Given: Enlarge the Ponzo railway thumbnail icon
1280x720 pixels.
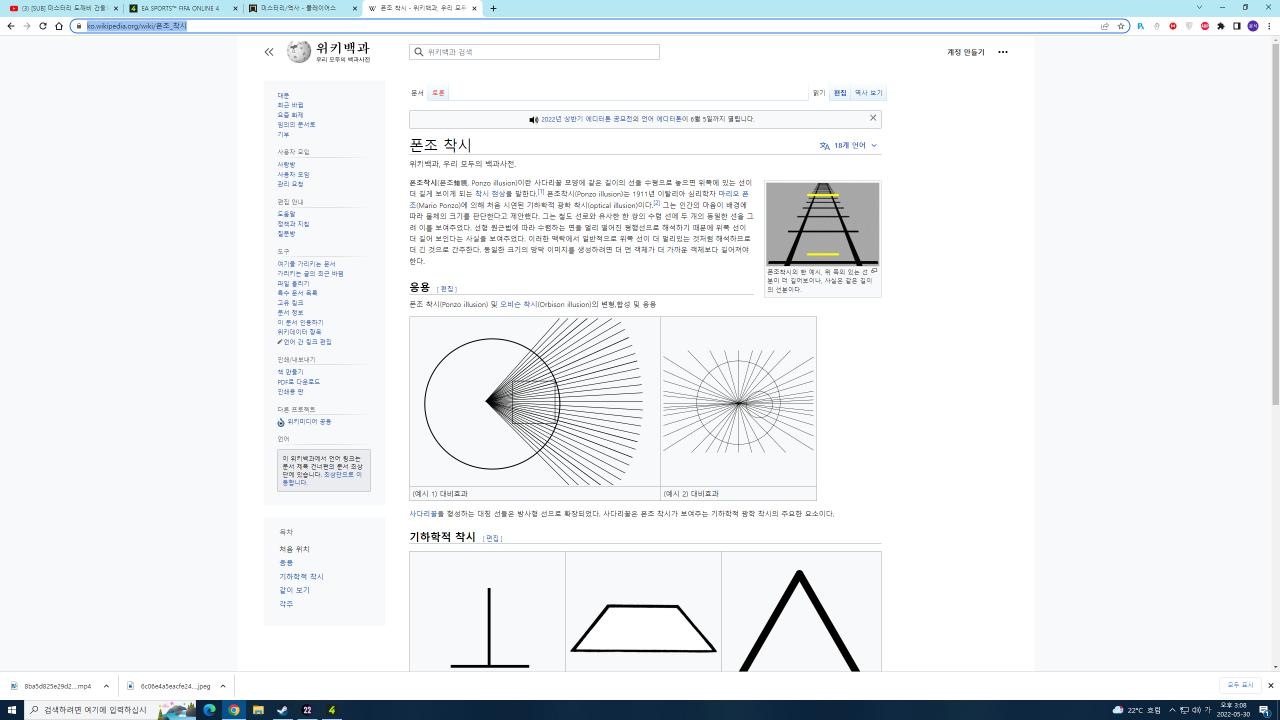Looking at the screenshot, I should (874, 271).
